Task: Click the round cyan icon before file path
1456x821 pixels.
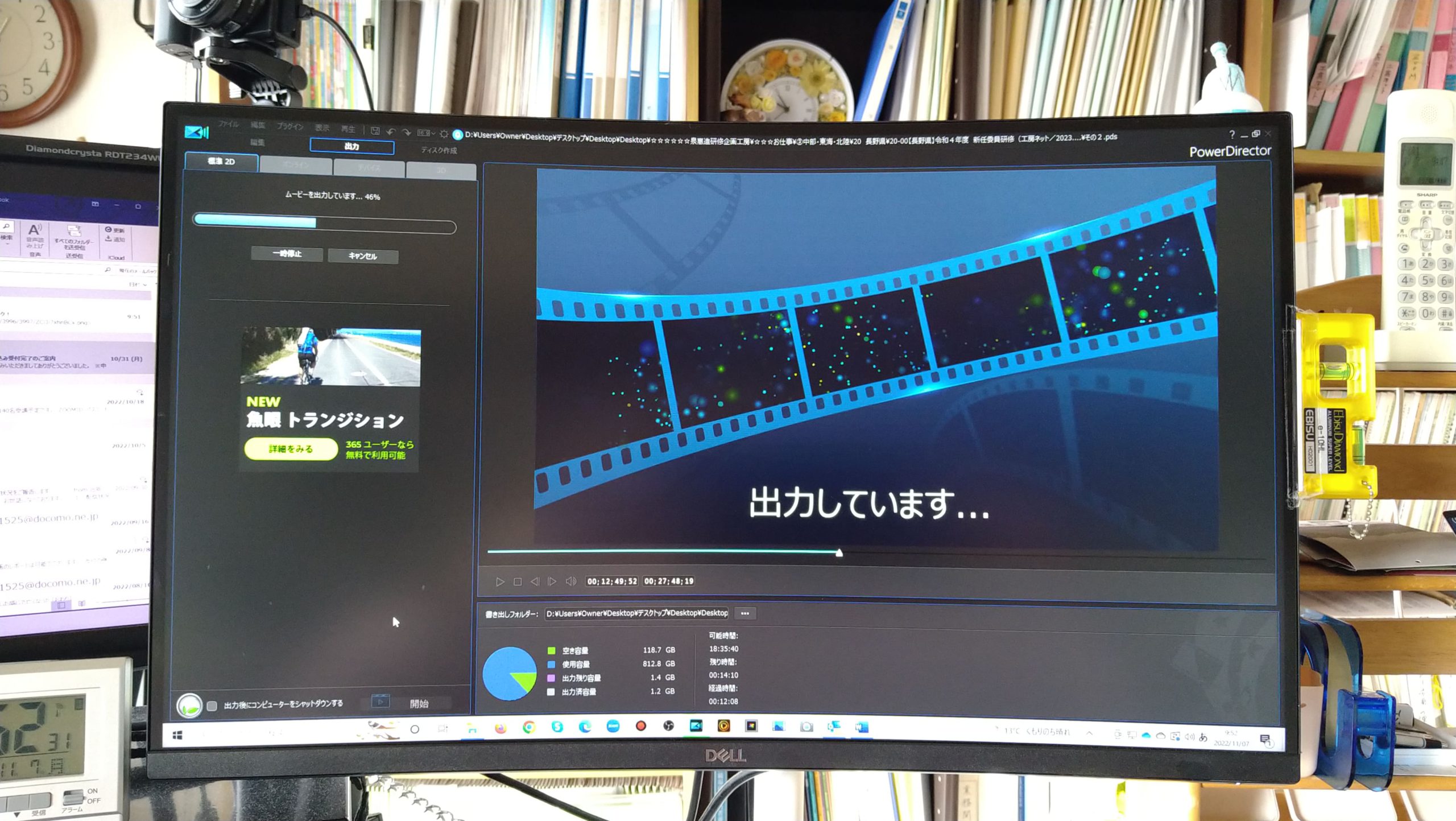Action: tap(457, 135)
